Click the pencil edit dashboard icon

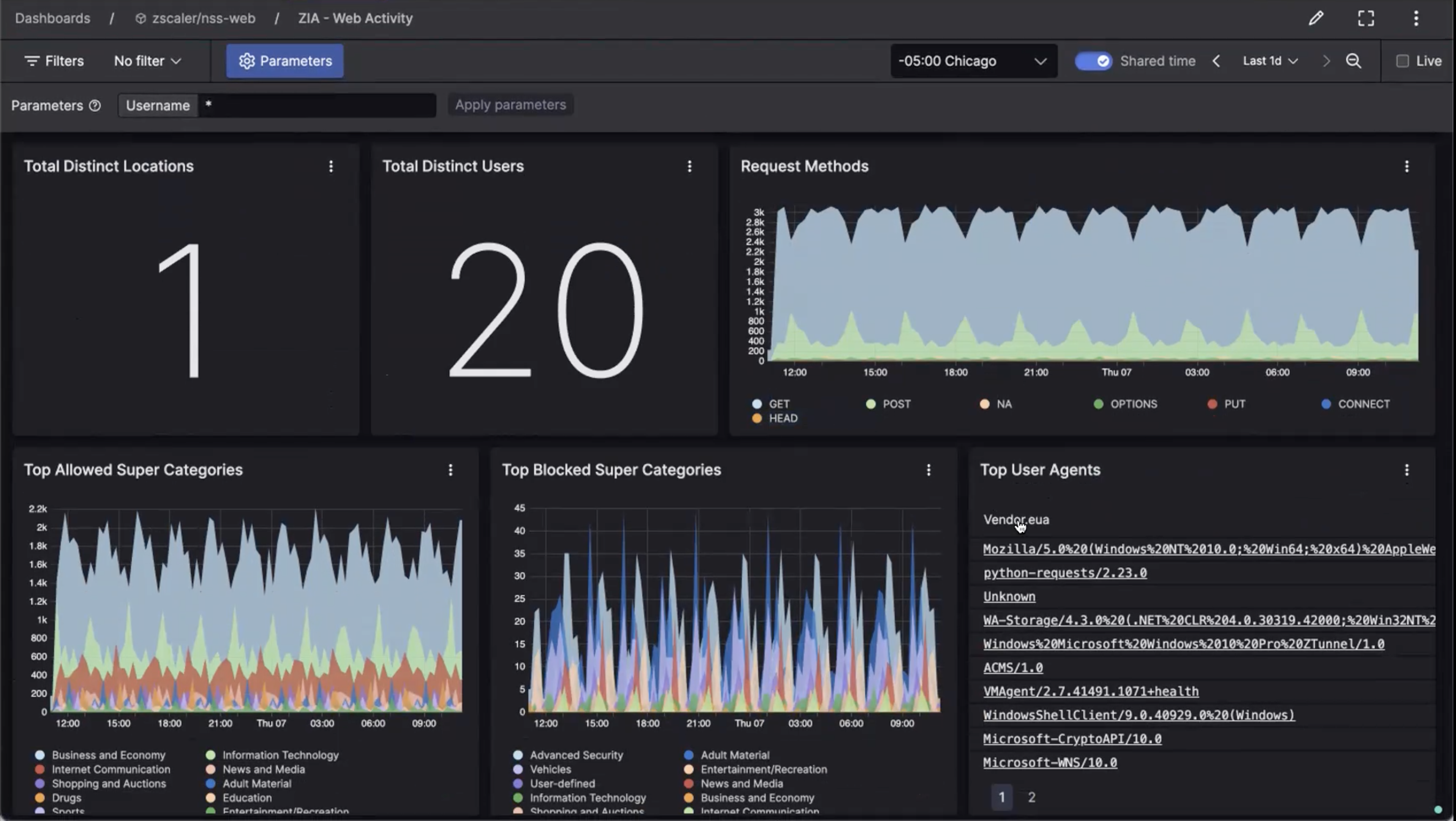pos(1316,18)
